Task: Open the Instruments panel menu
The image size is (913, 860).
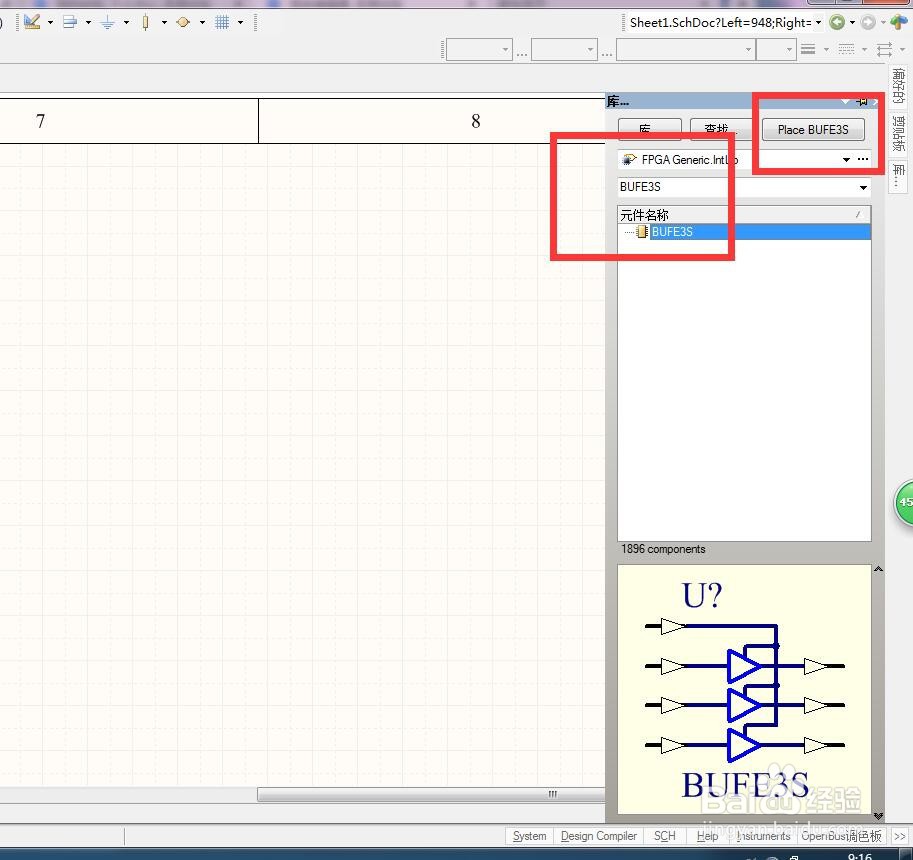Action: click(763, 836)
